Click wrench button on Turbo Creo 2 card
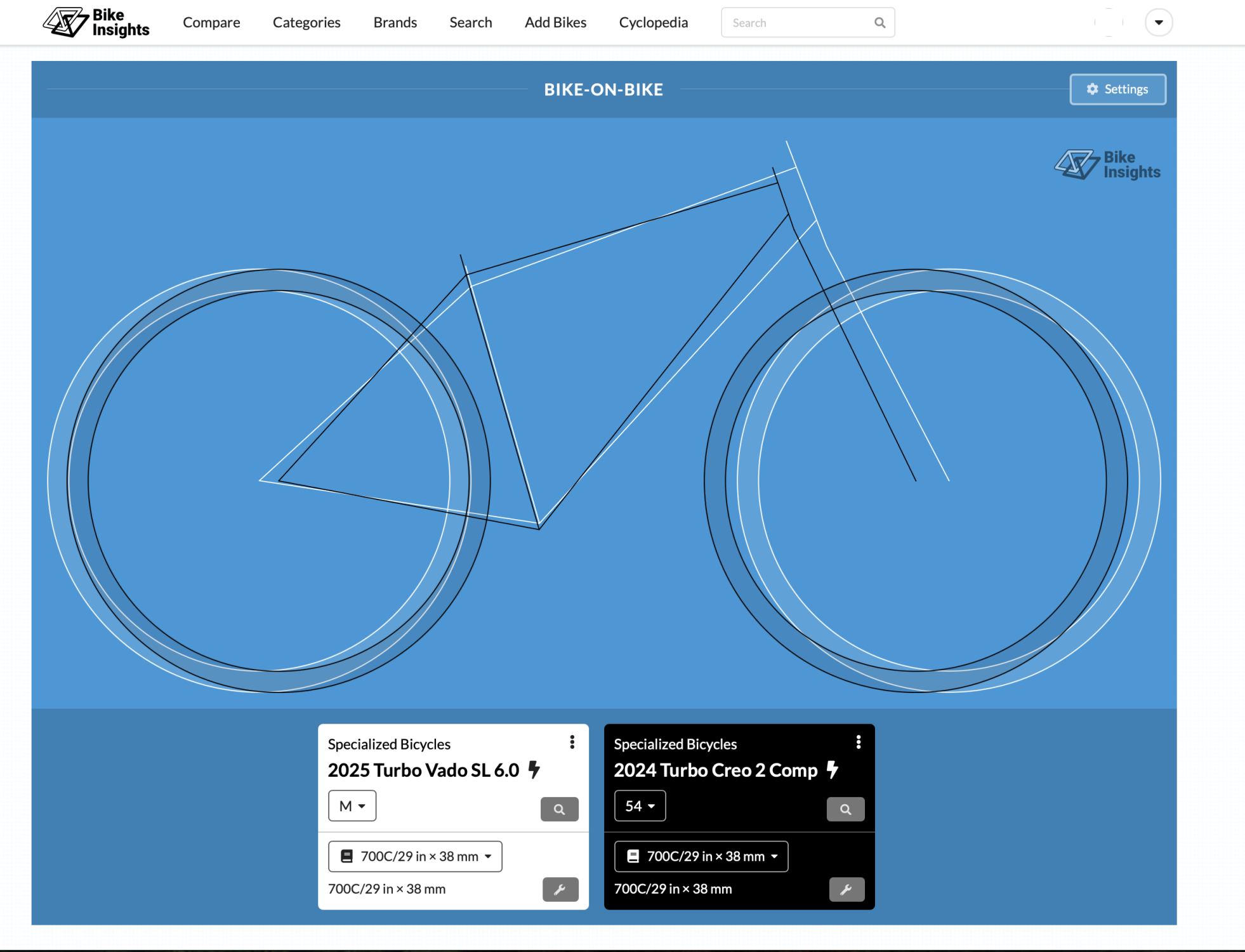This screenshot has width=1245, height=952. [x=846, y=889]
